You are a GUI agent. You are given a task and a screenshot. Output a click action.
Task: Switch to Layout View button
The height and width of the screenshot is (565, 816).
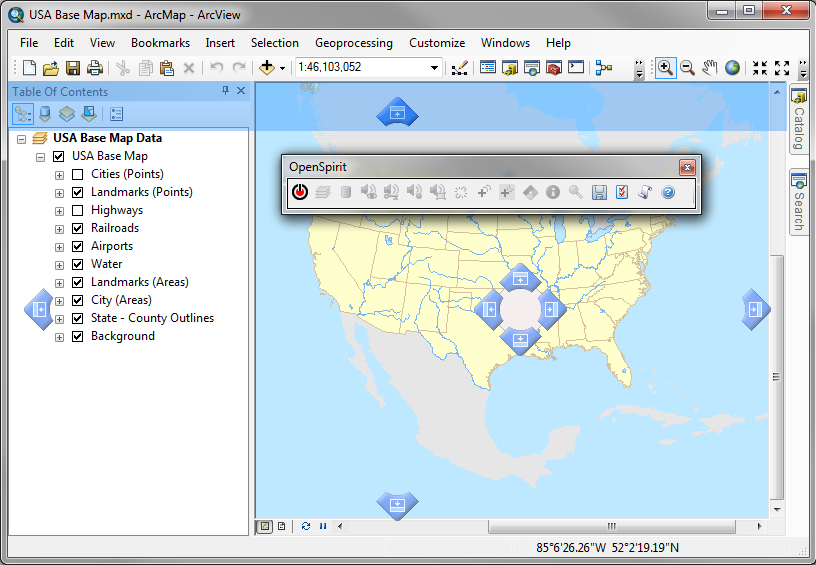[282, 527]
